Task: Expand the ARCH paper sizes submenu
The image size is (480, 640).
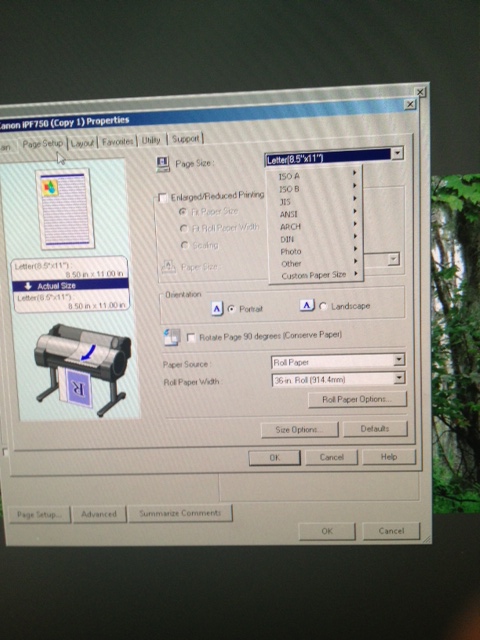Action: [x=316, y=226]
